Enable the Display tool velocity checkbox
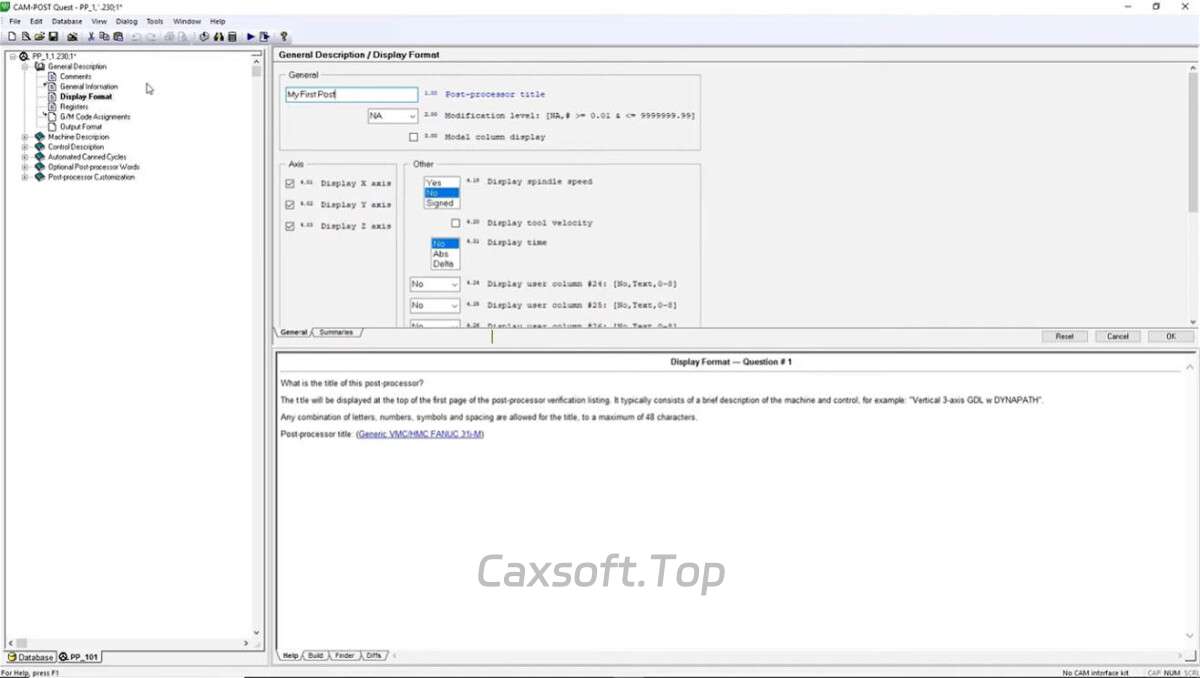The width and height of the screenshot is (1200, 678). [x=456, y=223]
